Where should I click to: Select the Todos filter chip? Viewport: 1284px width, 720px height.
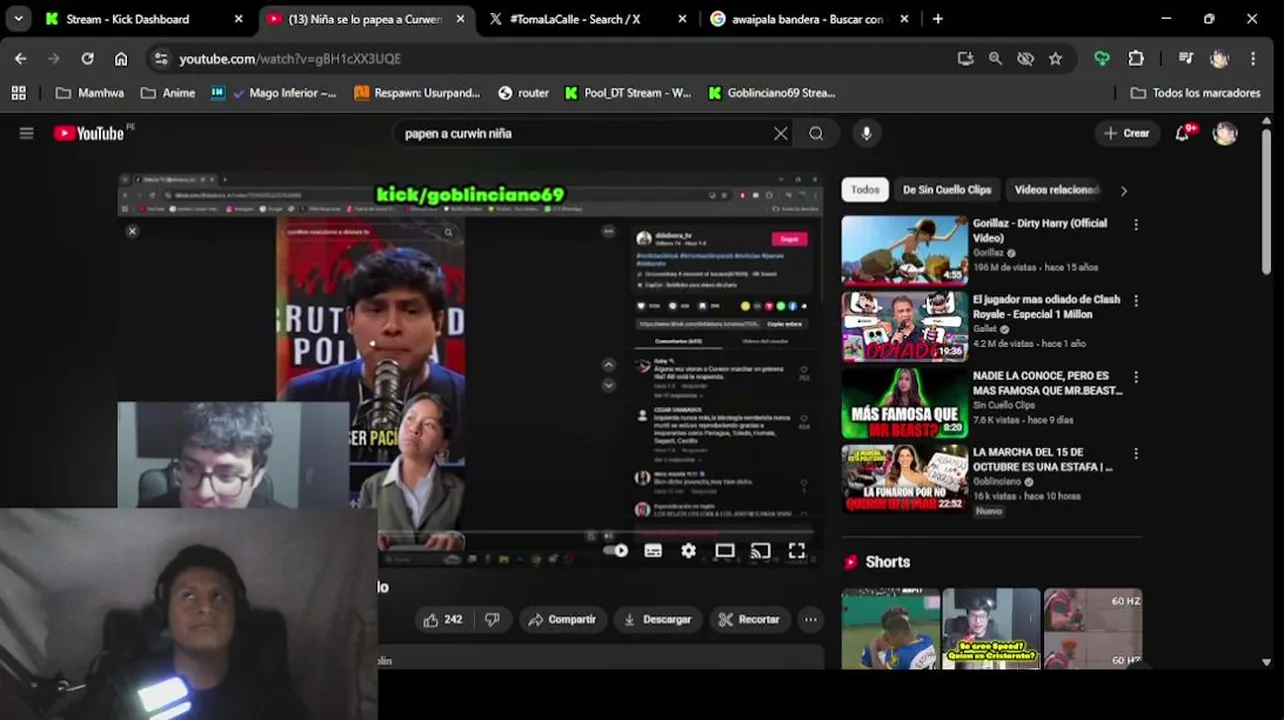click(x=865, y=190)
